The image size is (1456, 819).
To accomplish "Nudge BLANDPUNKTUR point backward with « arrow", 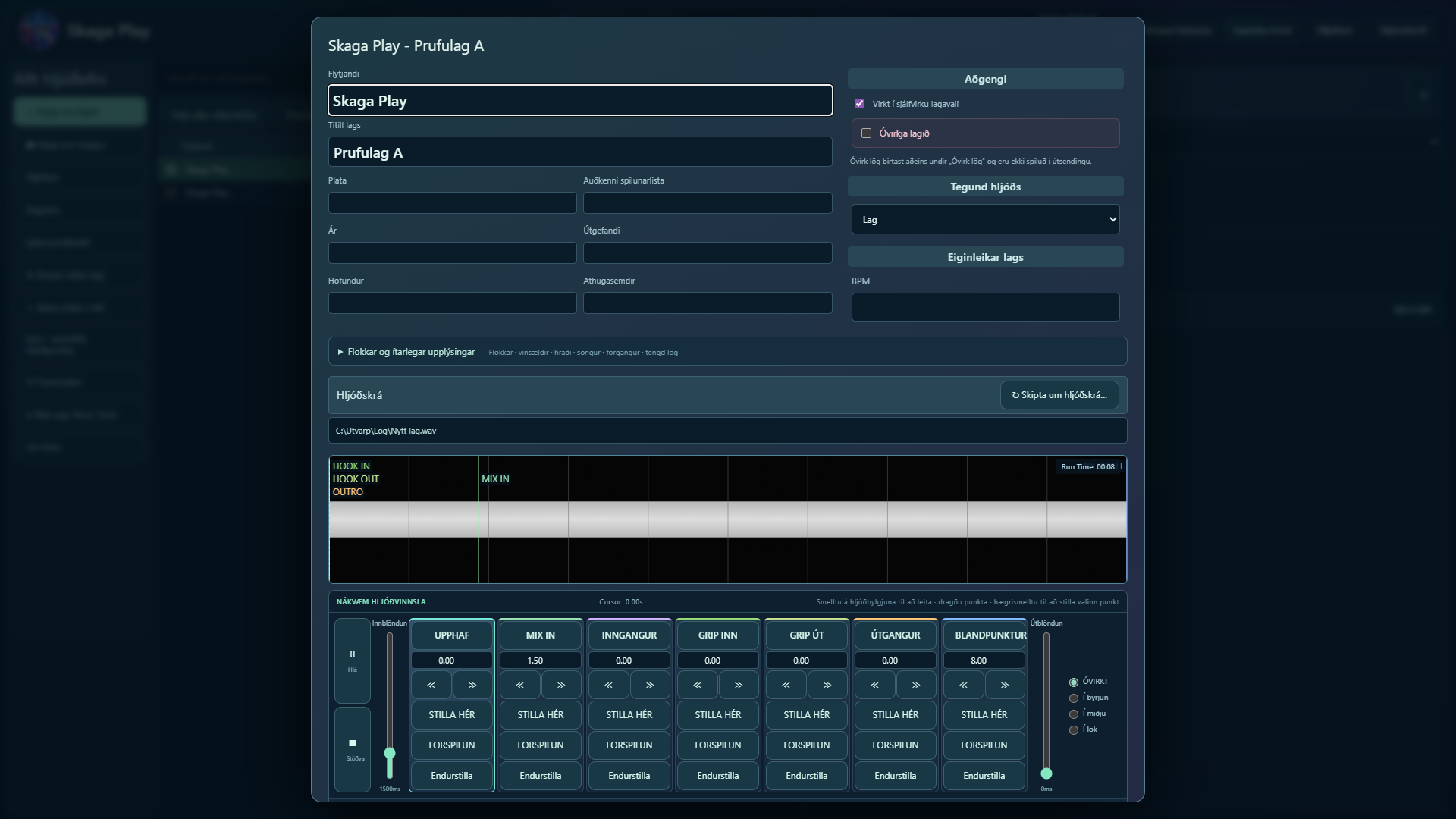I will [x=964, y=685].
